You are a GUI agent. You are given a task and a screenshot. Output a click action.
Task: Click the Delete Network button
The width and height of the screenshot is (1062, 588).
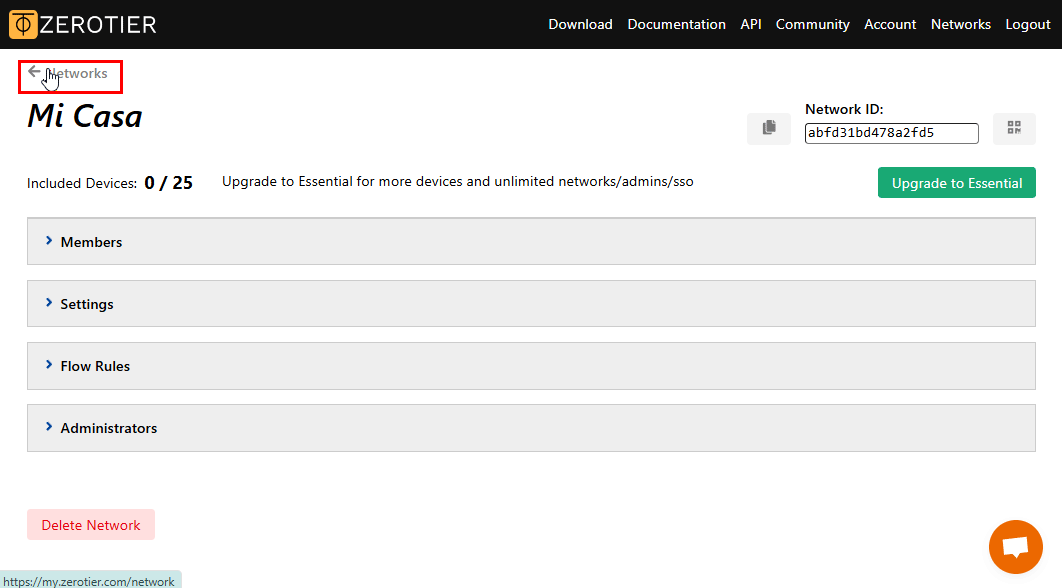coord(91,525)
